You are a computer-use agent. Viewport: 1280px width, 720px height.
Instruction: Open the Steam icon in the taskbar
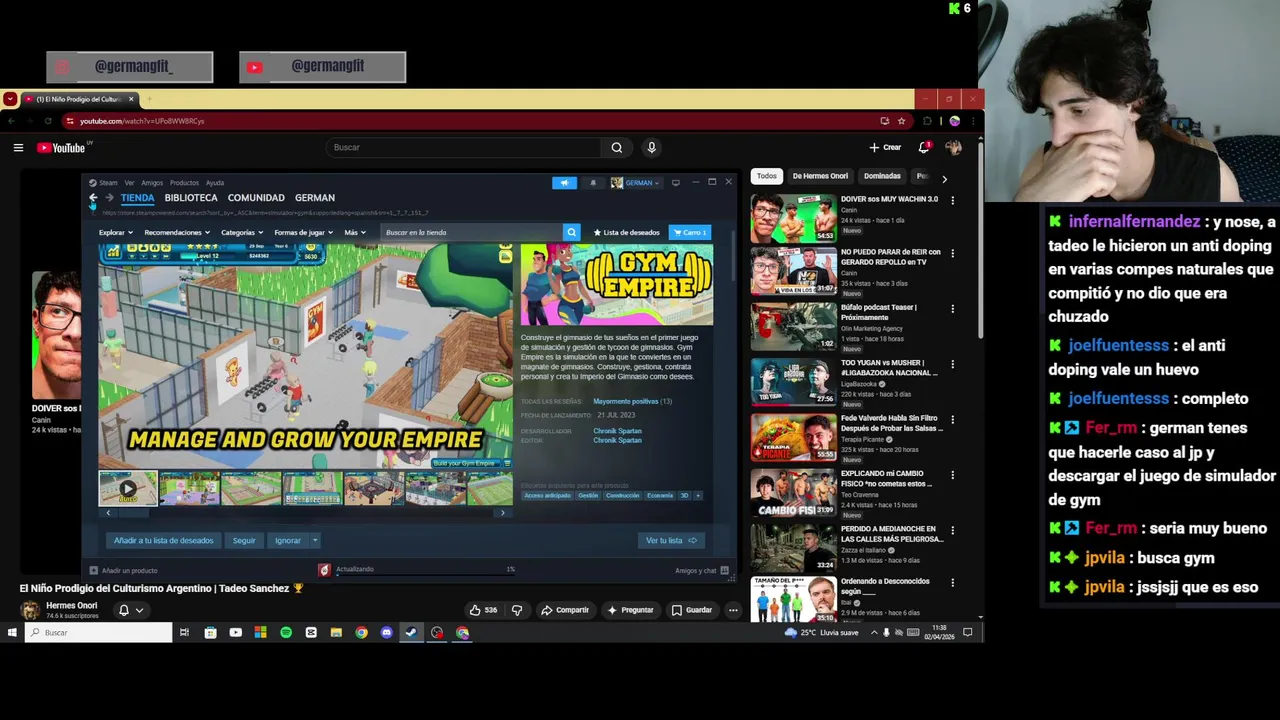[411, 632]
